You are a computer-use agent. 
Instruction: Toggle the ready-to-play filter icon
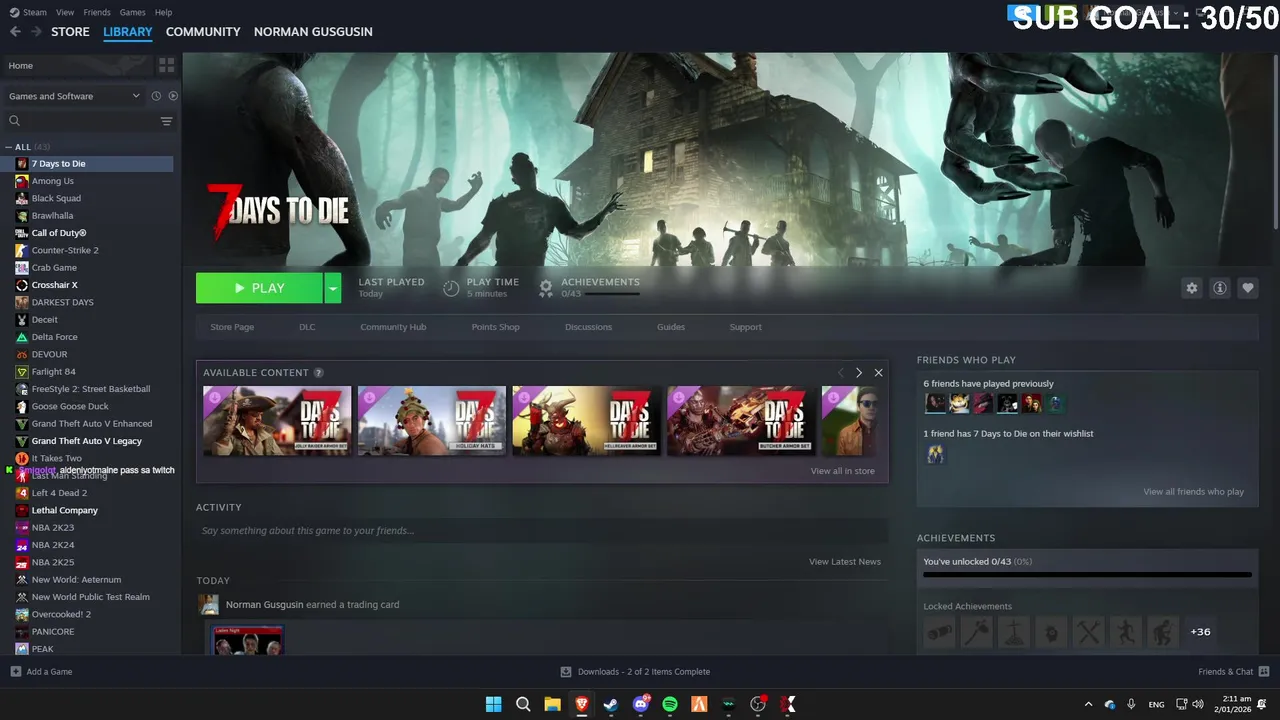click(x=173, y=96)
